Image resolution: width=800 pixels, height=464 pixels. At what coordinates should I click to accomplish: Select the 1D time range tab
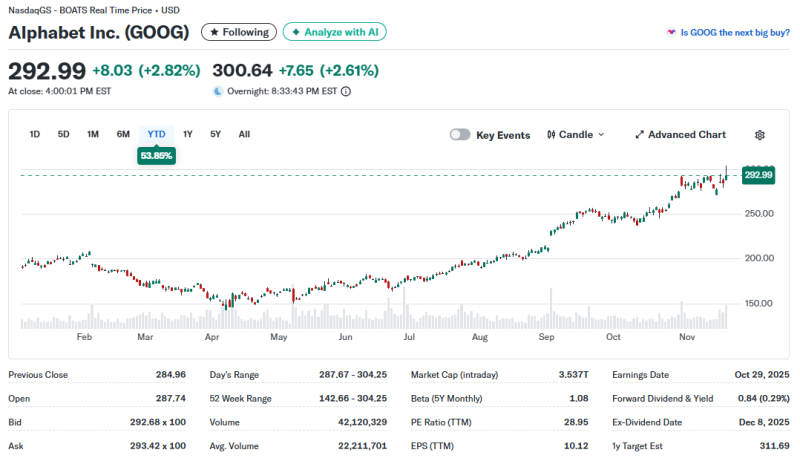[35, 134]
